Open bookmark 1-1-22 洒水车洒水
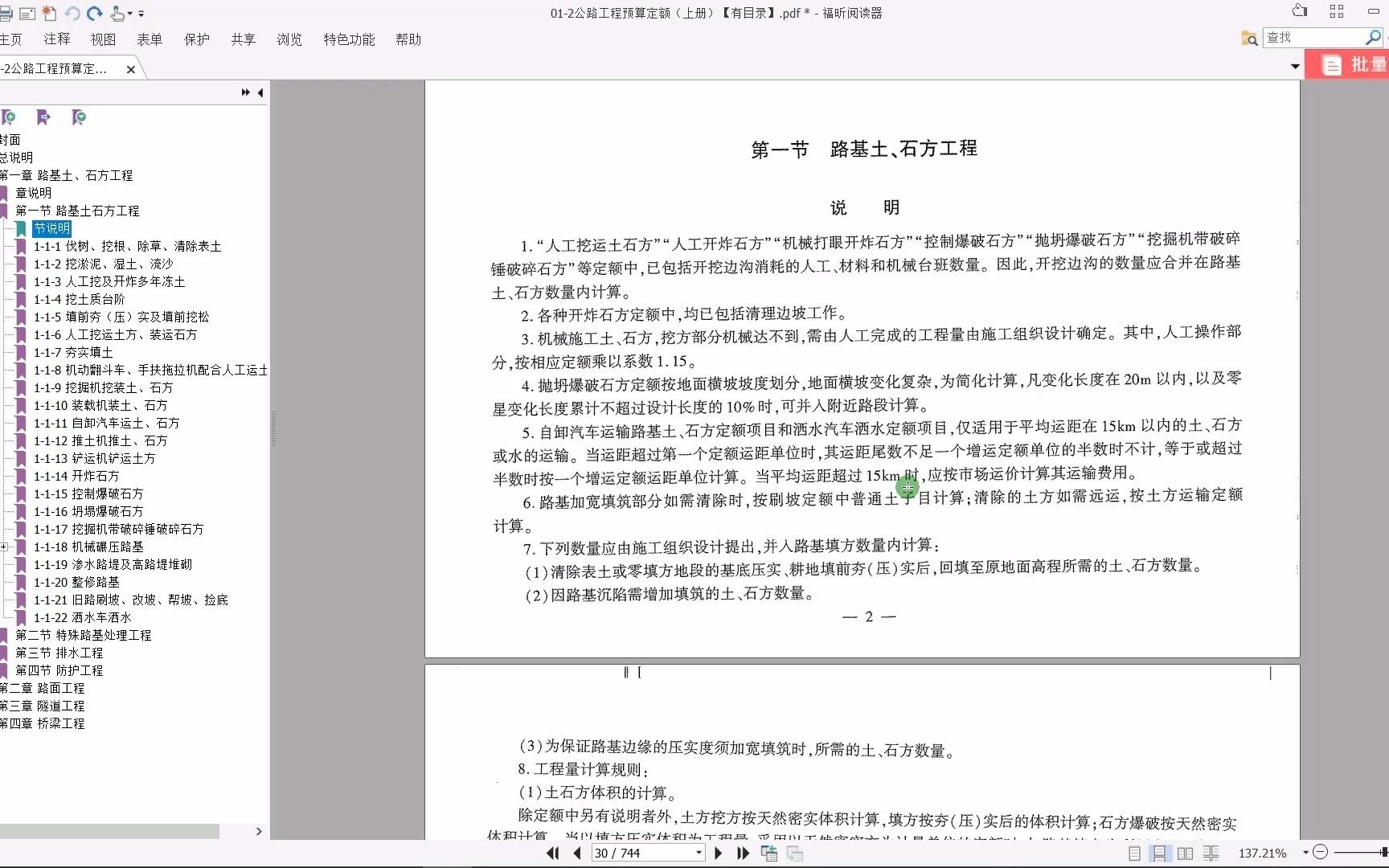1389x868 pixels. coord(82,617)
